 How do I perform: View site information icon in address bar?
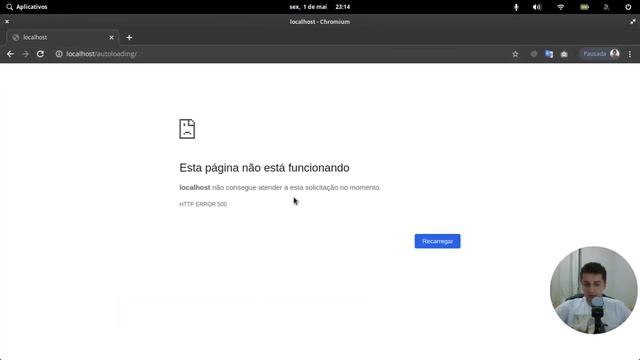pyautogui.click(x=59, y=54)
